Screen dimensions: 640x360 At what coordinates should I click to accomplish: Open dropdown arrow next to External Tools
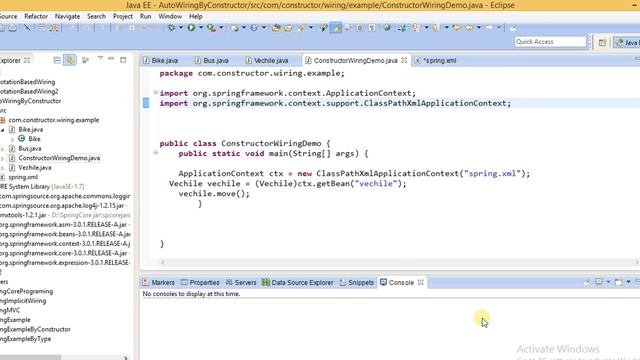click(x=221, y=28)
